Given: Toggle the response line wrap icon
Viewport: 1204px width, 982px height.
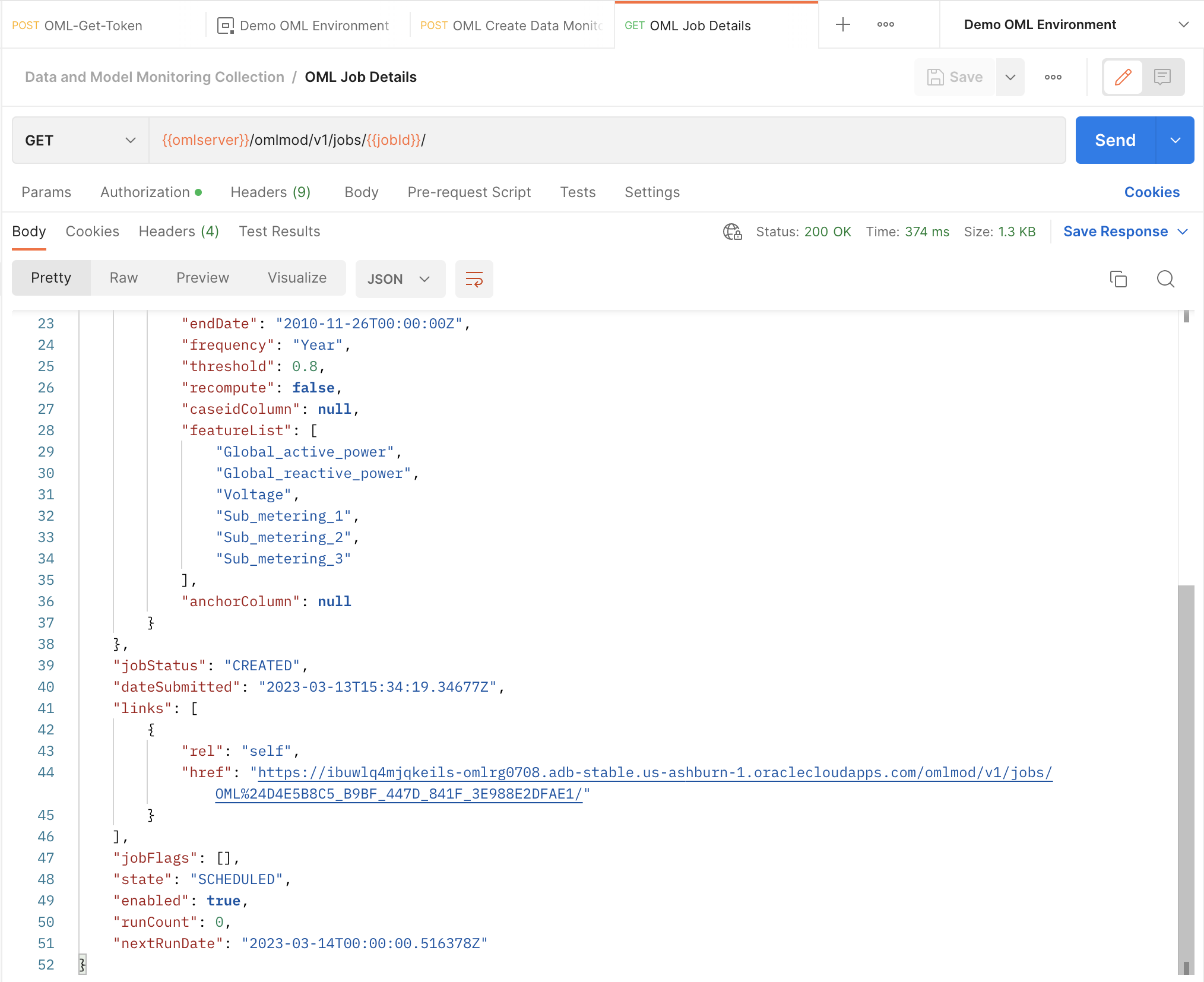Looking at the screenshot, I should (x=474, y=279).
